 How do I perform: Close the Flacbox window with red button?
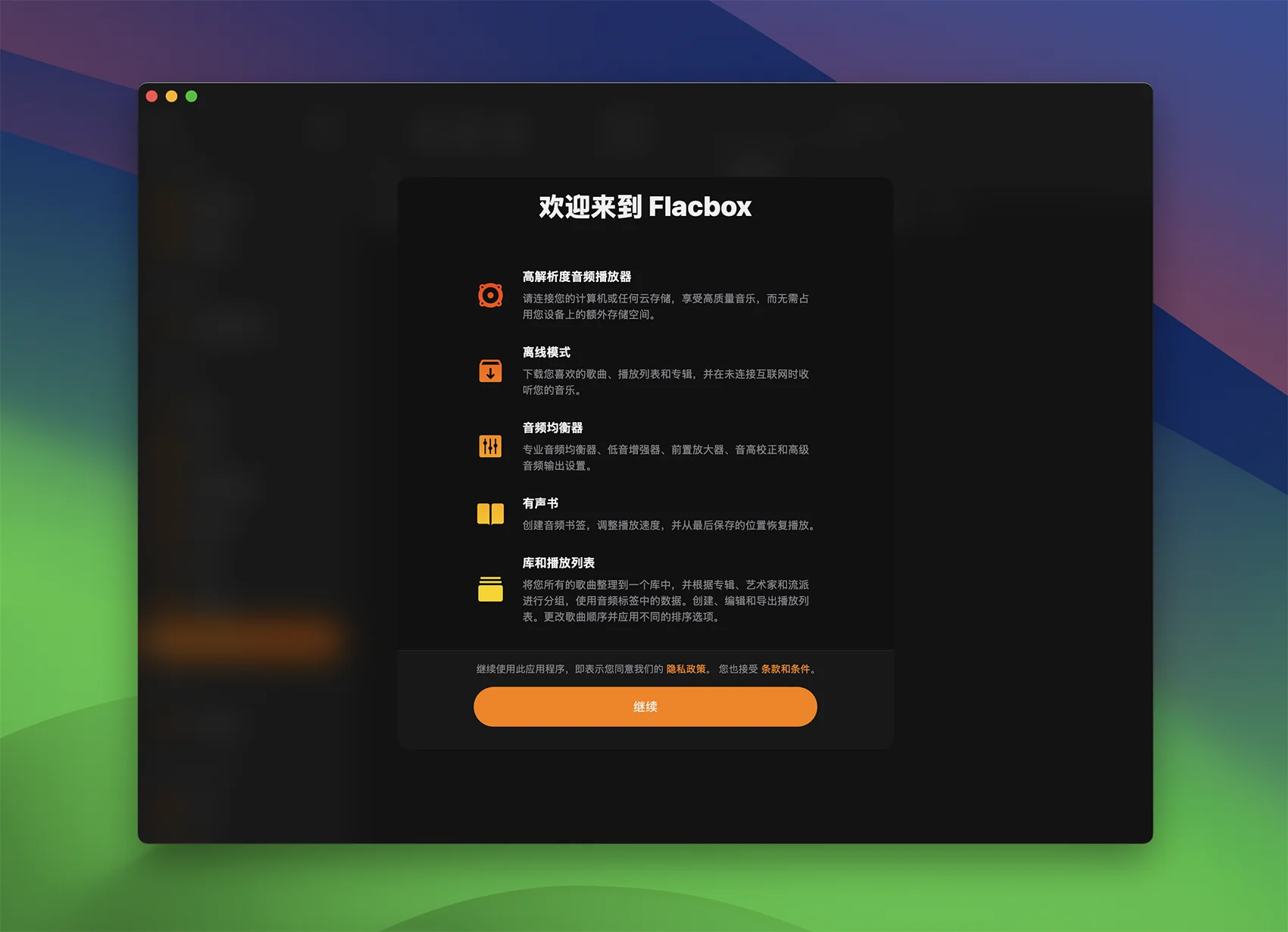click(x=152, y=96)
